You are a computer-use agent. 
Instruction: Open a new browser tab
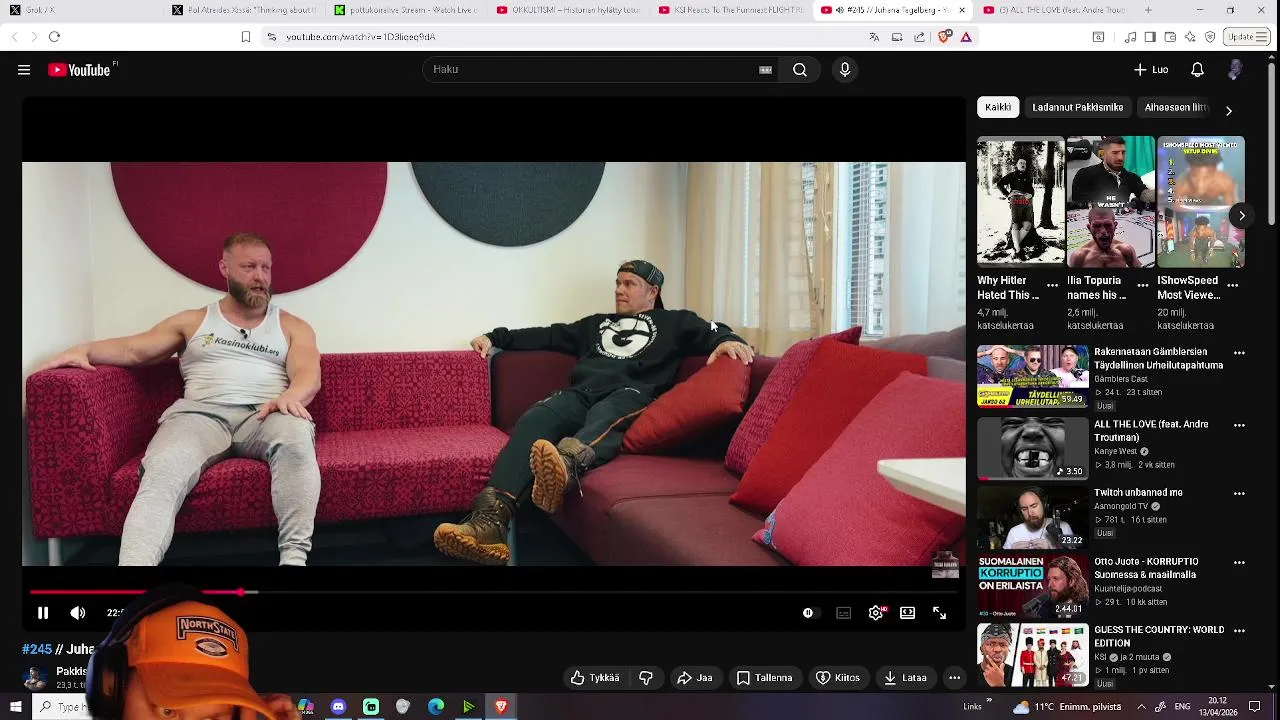(x=1148, y=10)
